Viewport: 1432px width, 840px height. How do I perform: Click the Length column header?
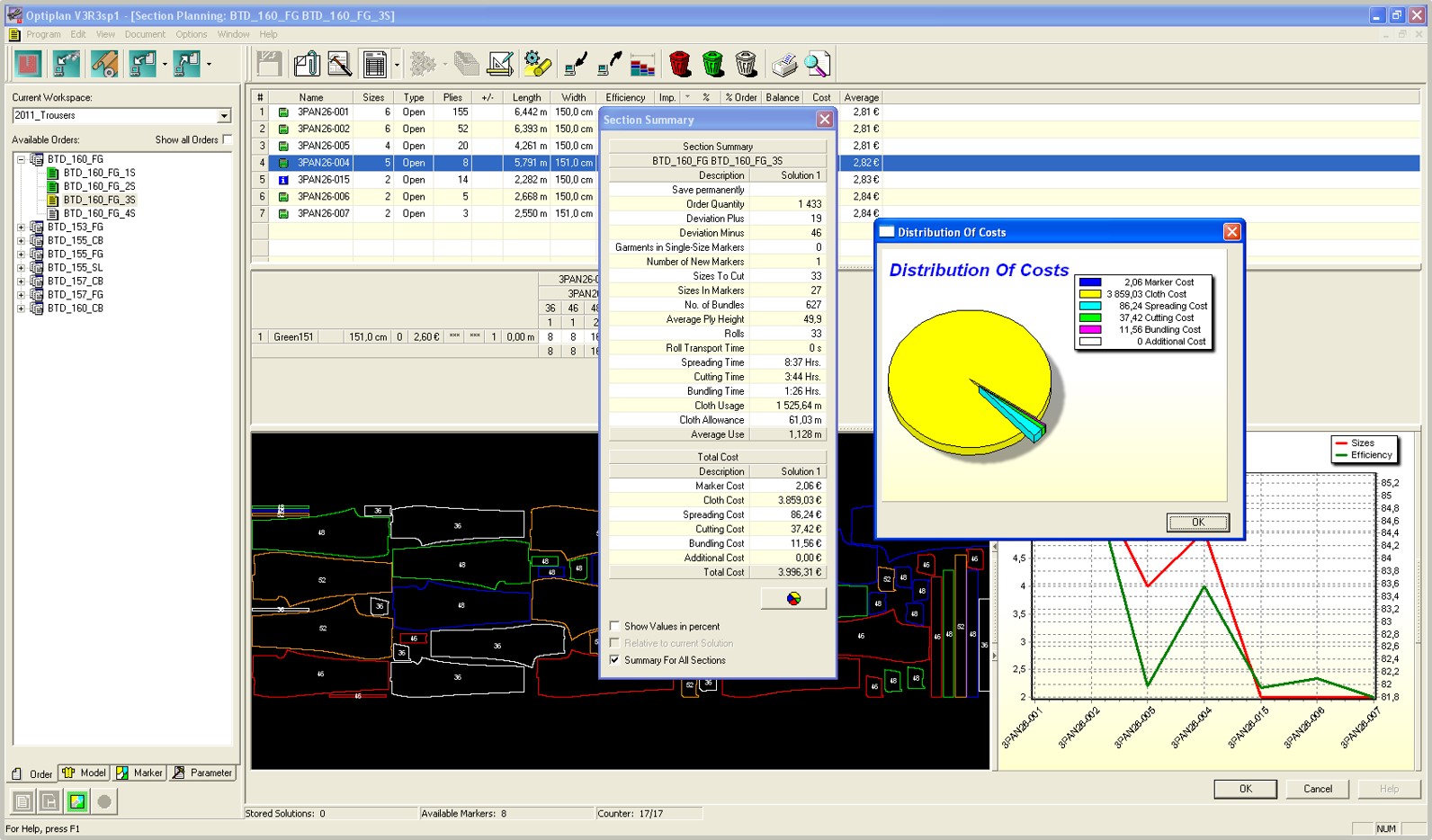[527, 97]
